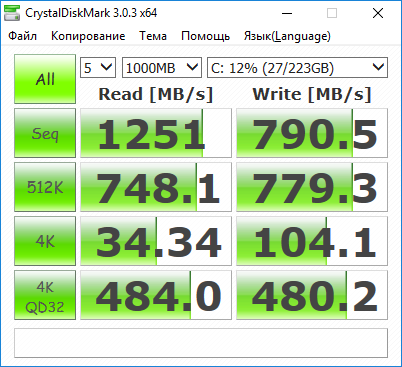Viewport: 402px width, 367px height.
Task: Click the 4K QD32 write result 480.2
Action: point(312,295)
